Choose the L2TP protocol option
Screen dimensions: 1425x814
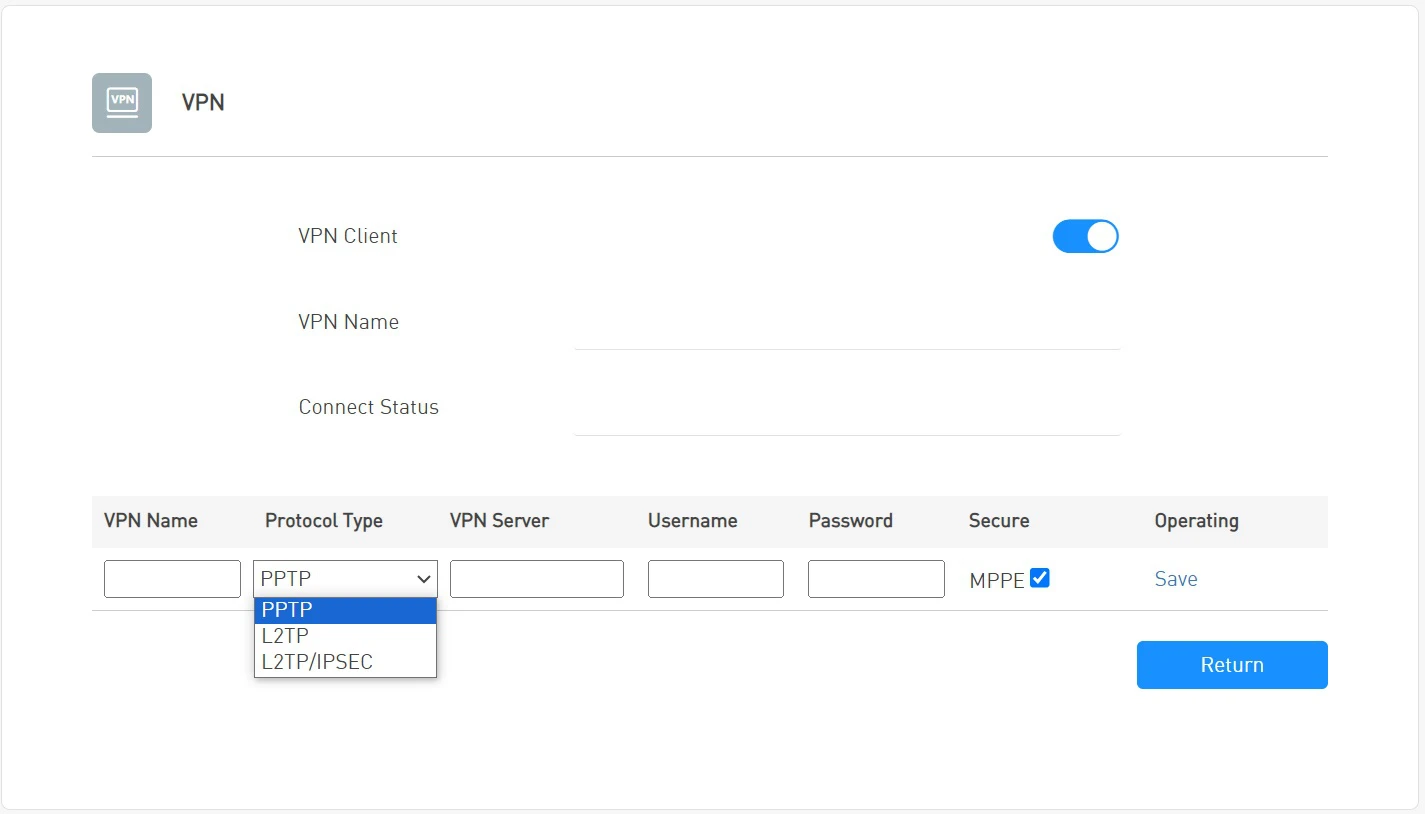pos(345,636)
